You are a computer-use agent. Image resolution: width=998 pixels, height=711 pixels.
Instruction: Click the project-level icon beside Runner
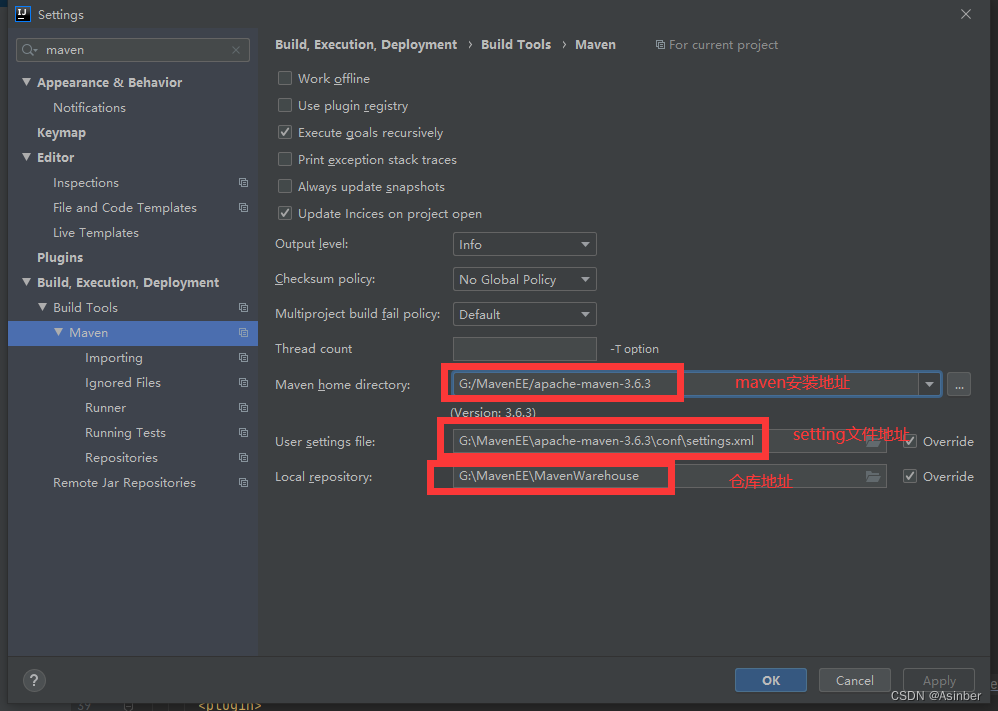[243, 407]
